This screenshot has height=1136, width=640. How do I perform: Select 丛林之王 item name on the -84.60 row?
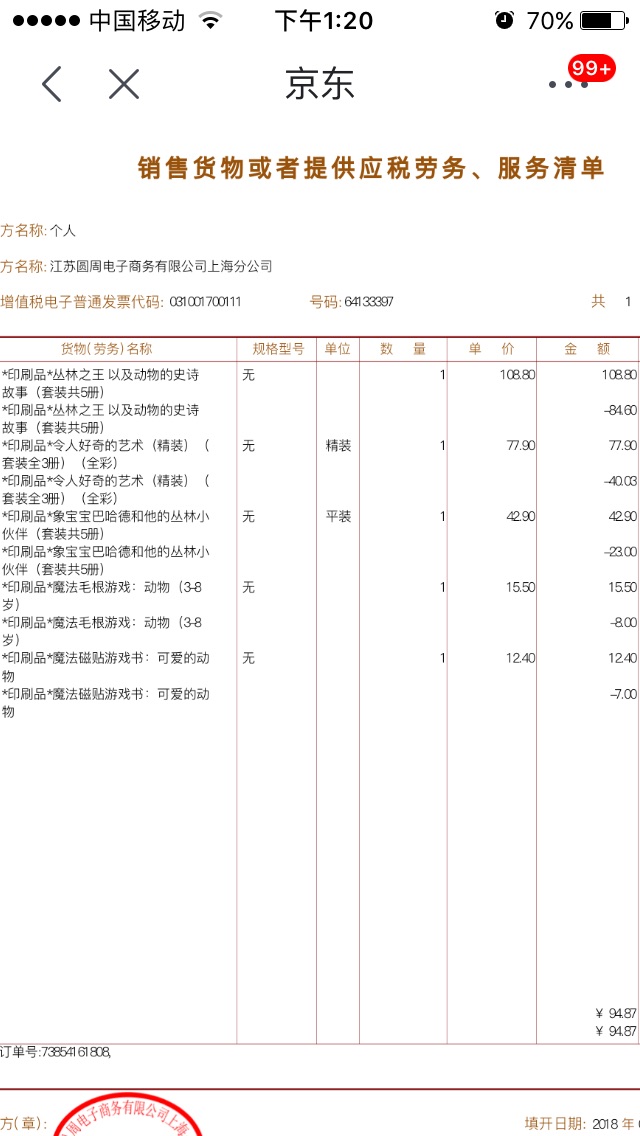[101, 419]
